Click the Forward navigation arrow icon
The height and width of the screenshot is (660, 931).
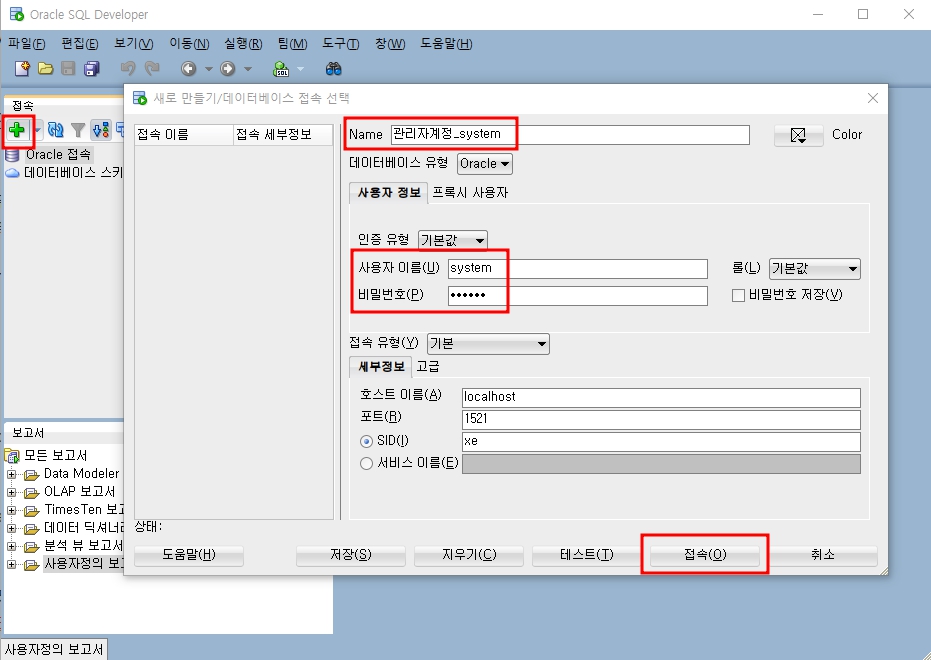[x=228, y=69]
